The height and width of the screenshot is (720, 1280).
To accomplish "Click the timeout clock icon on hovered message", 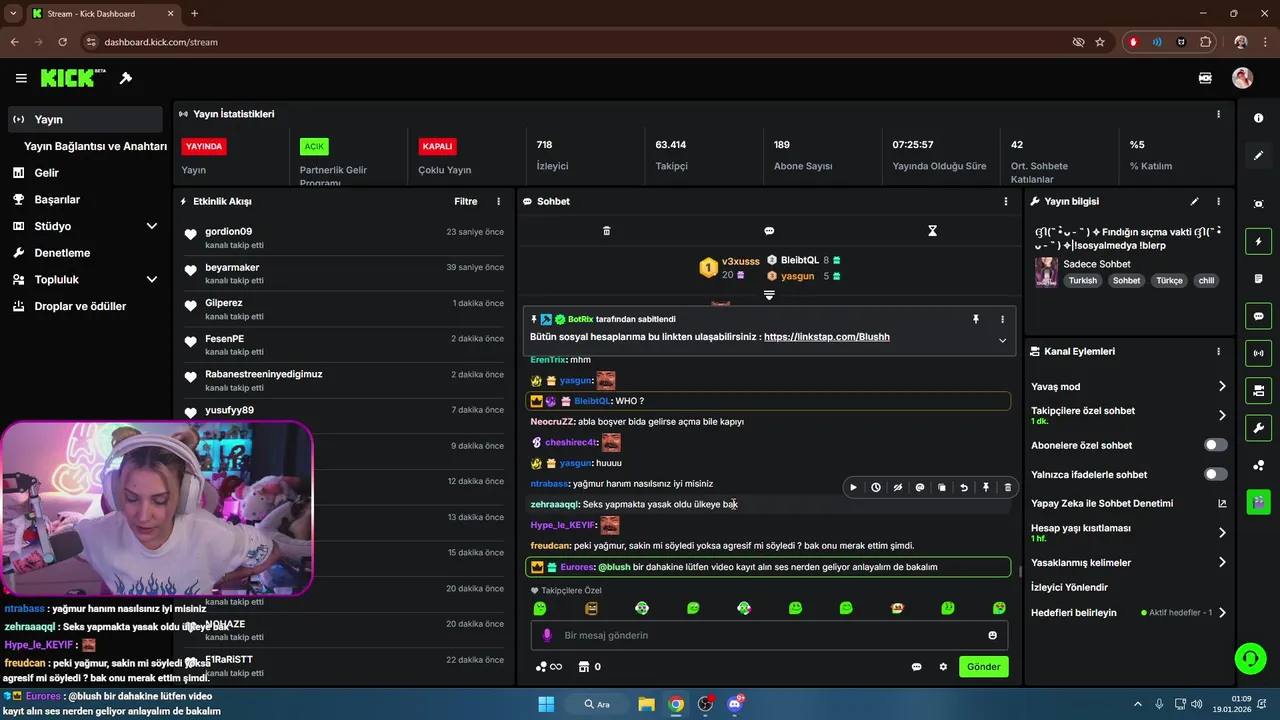I will click(875, 487).
